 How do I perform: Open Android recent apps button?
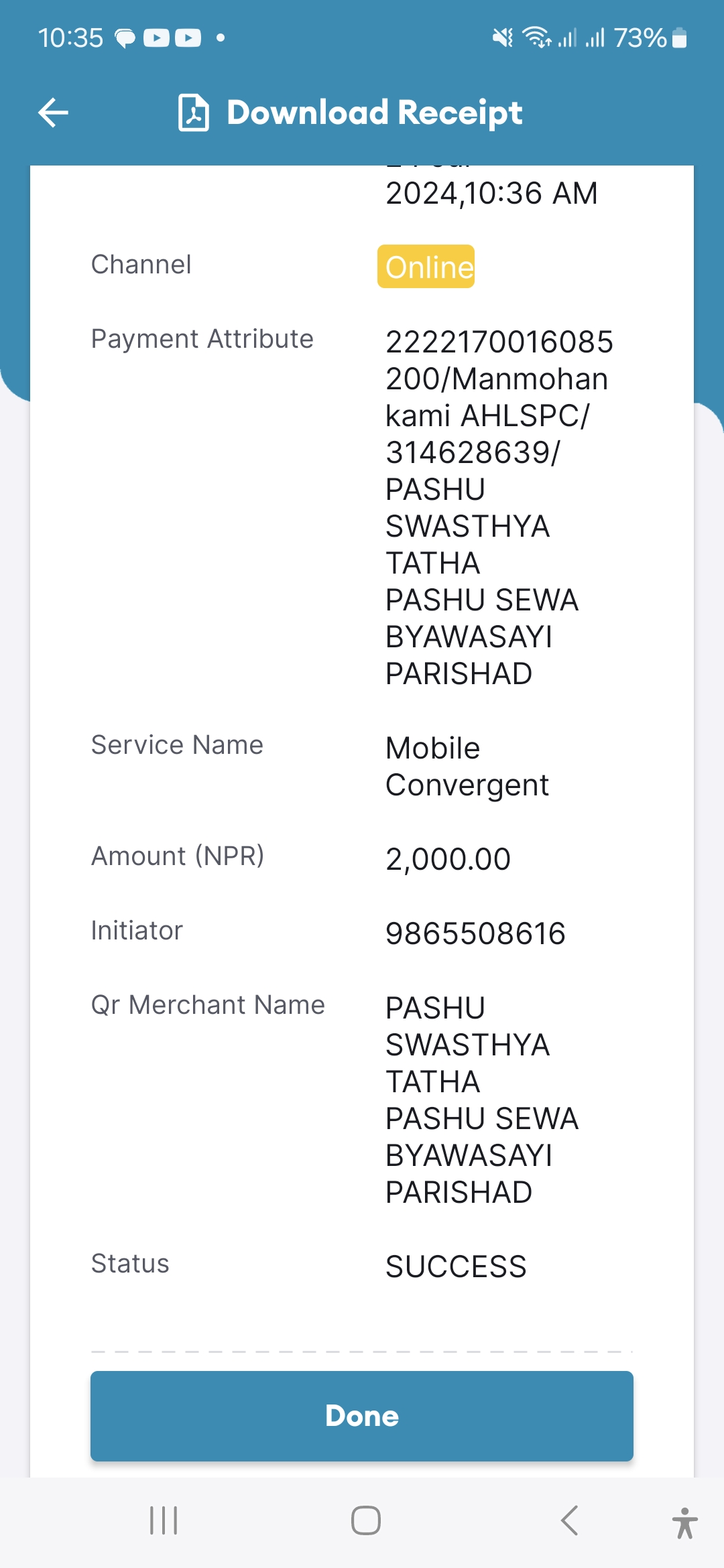pyautogui.click(x=164, y=1520)
